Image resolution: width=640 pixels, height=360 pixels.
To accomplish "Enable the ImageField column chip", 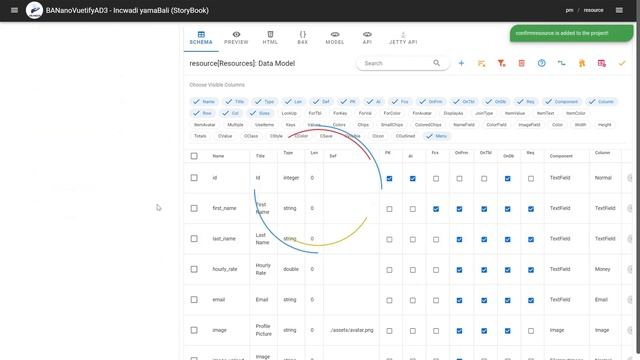I will [529, 124].
